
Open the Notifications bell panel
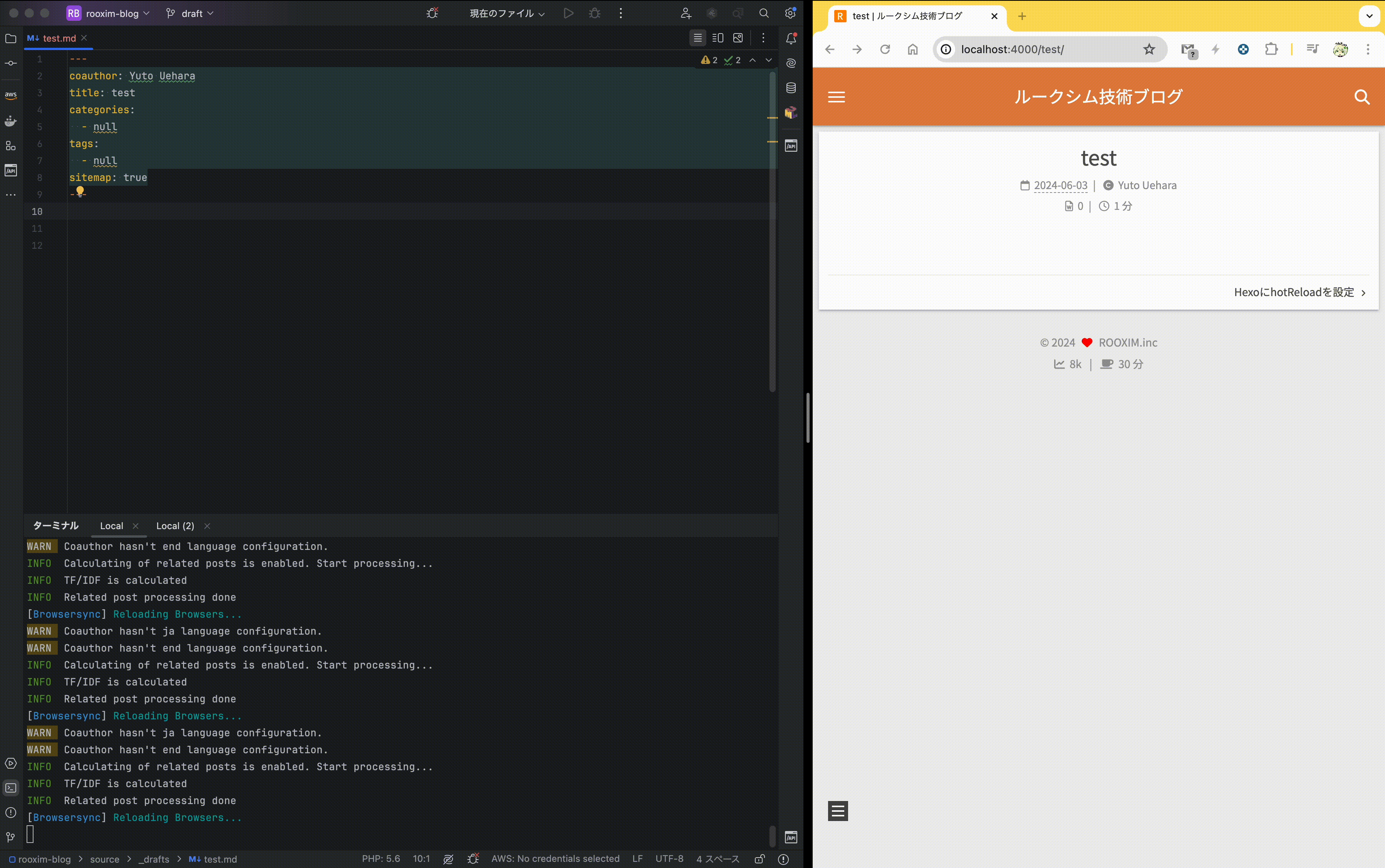(x=791, y=39)
